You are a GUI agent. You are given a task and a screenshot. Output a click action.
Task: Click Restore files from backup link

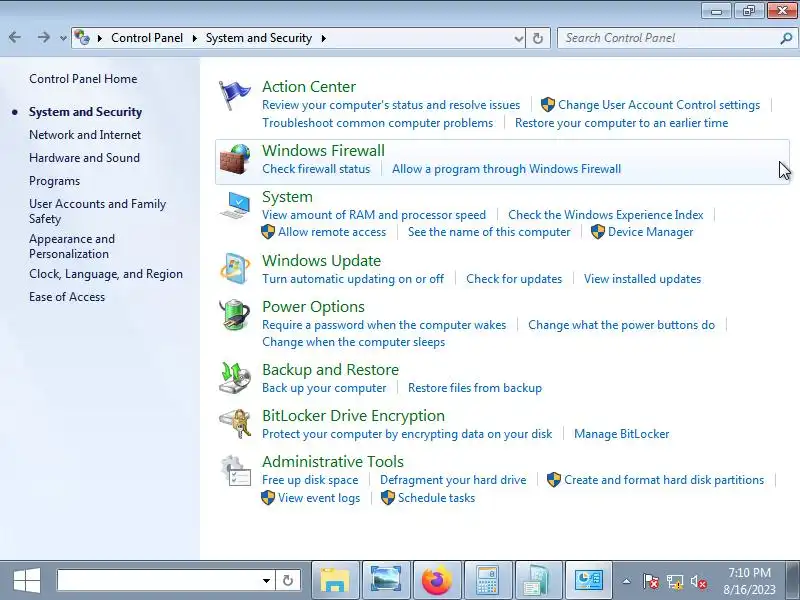(x=474, y=388)
